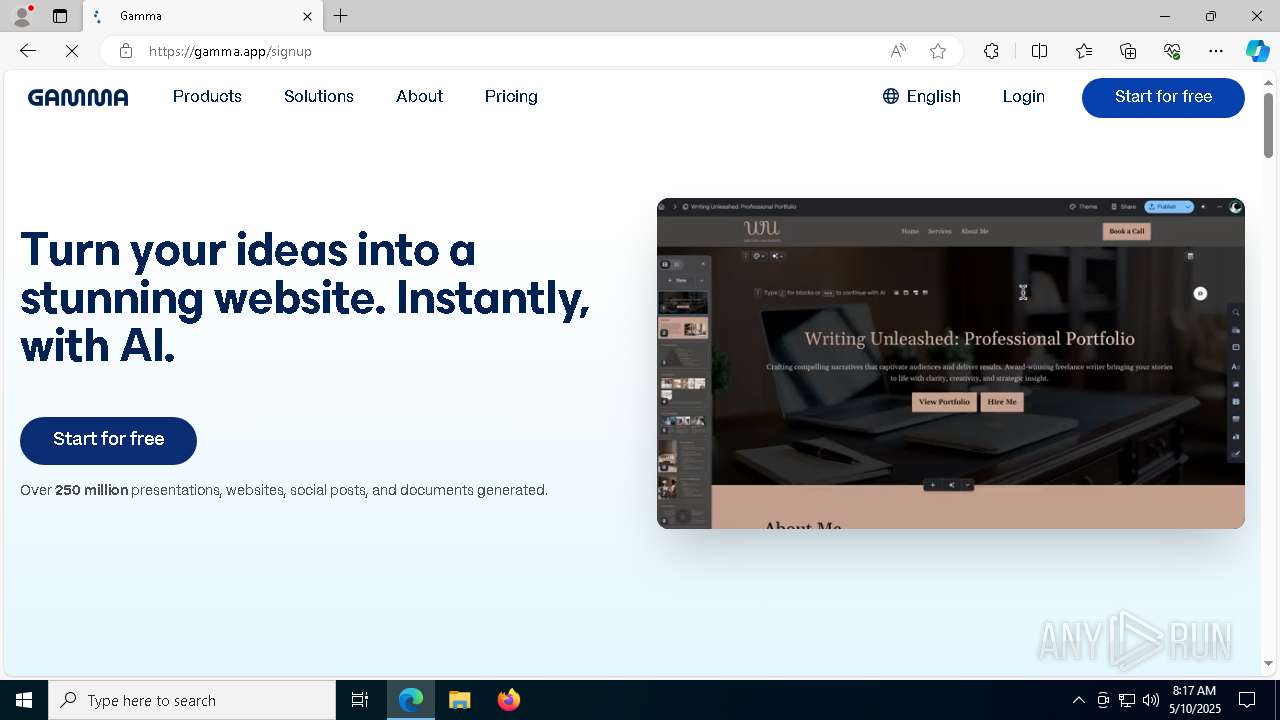Screen dimensions: 1280x720
Task: Open the clock showing 8:17 AM
Action: click(1196, 700)
